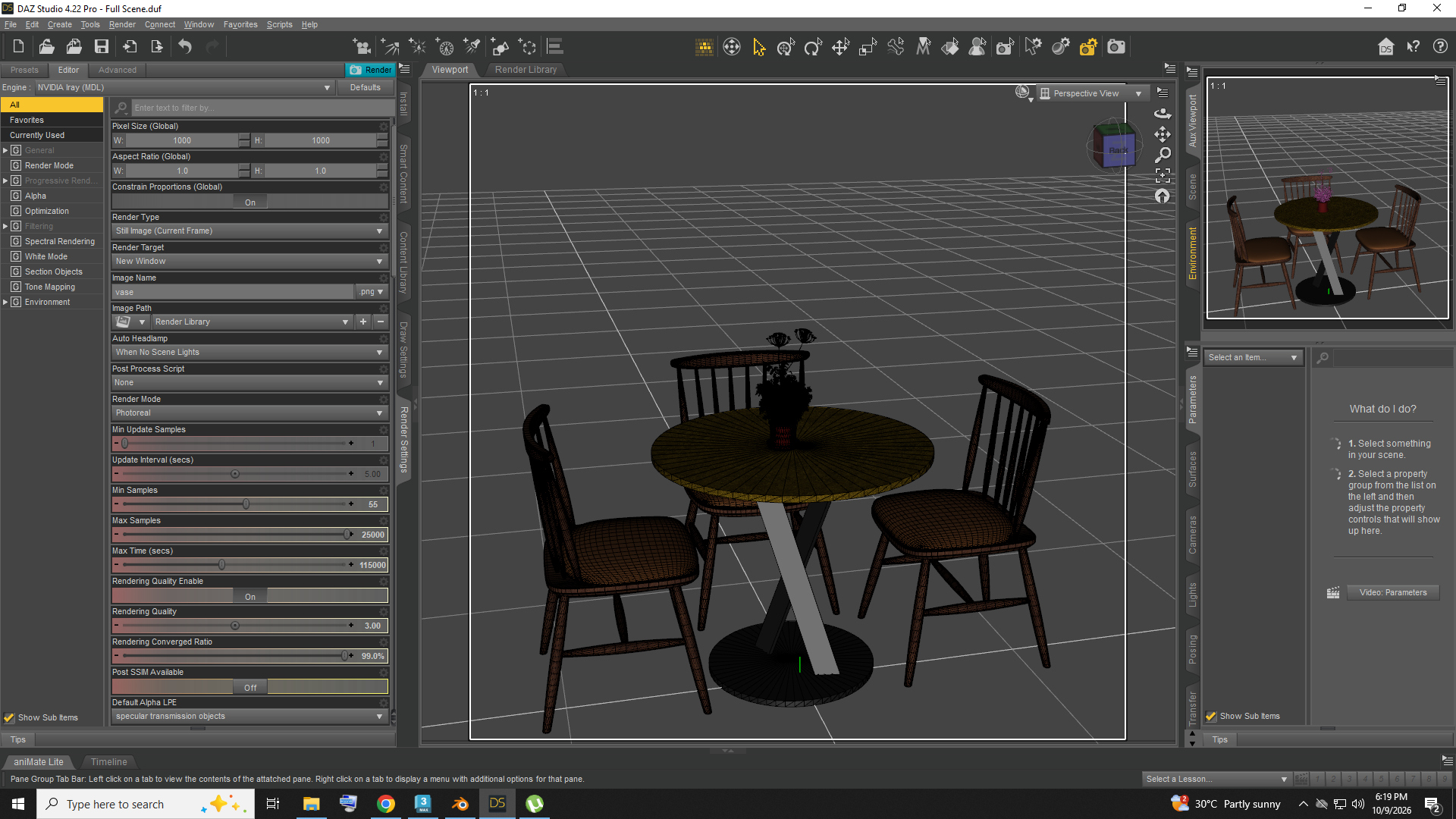Open Video: Parameters link button
Image resolution: width=1456 pixels, height=819 pixels.
[1393, 593]
